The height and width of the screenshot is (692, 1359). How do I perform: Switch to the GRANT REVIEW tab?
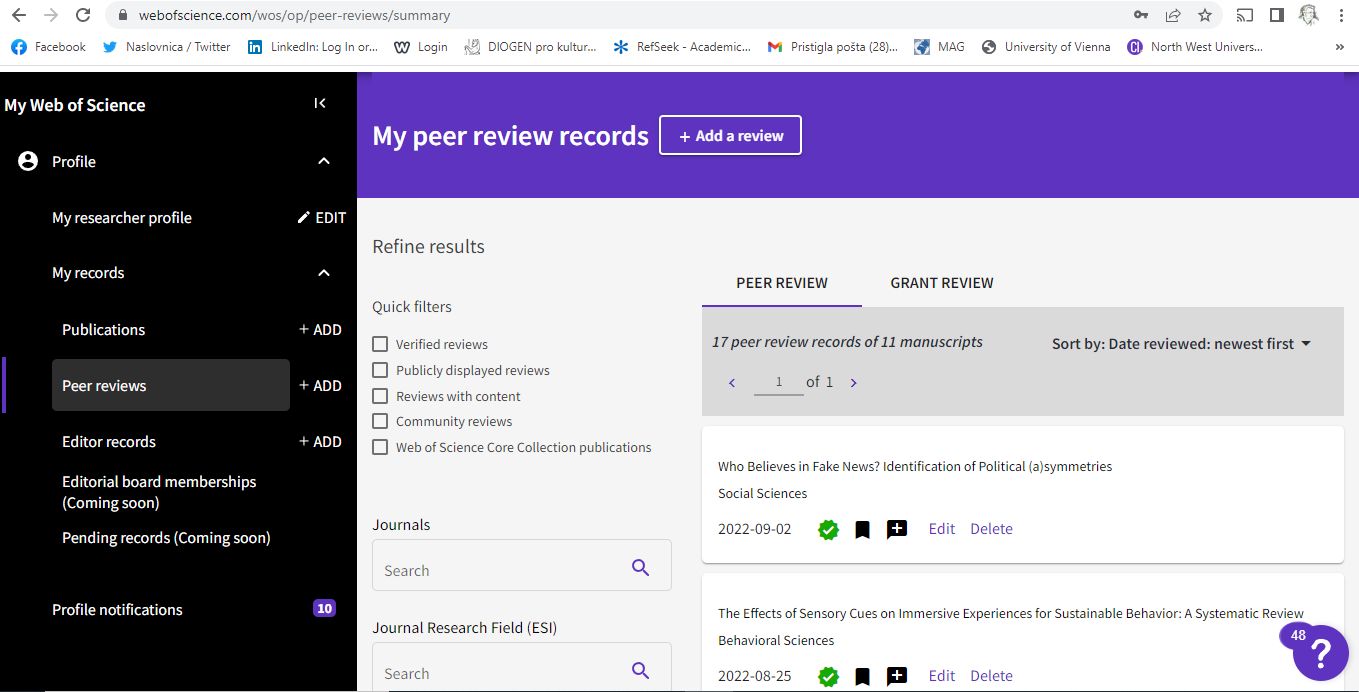[942, 283]
